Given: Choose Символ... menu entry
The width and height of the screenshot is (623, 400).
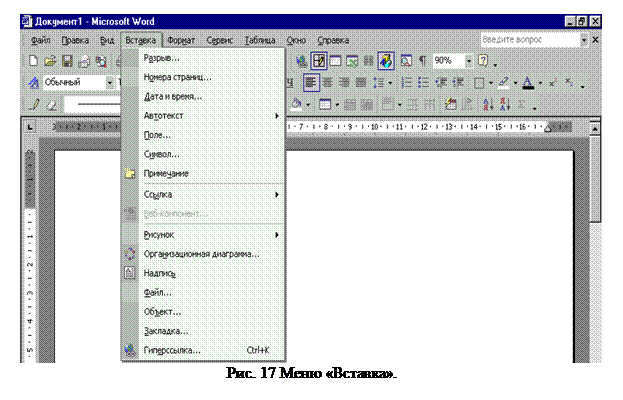Looking at the screenshot, I should [211, 155].
